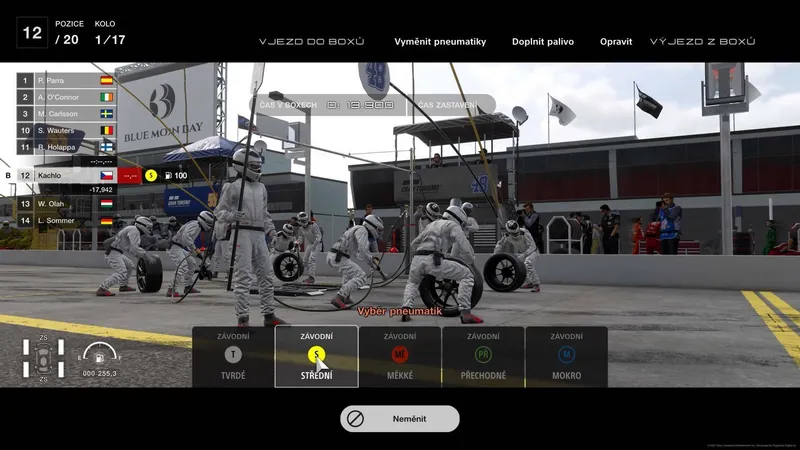Open the Doplnit palivo menu item
800x450 pixels.
pos(543,42)
